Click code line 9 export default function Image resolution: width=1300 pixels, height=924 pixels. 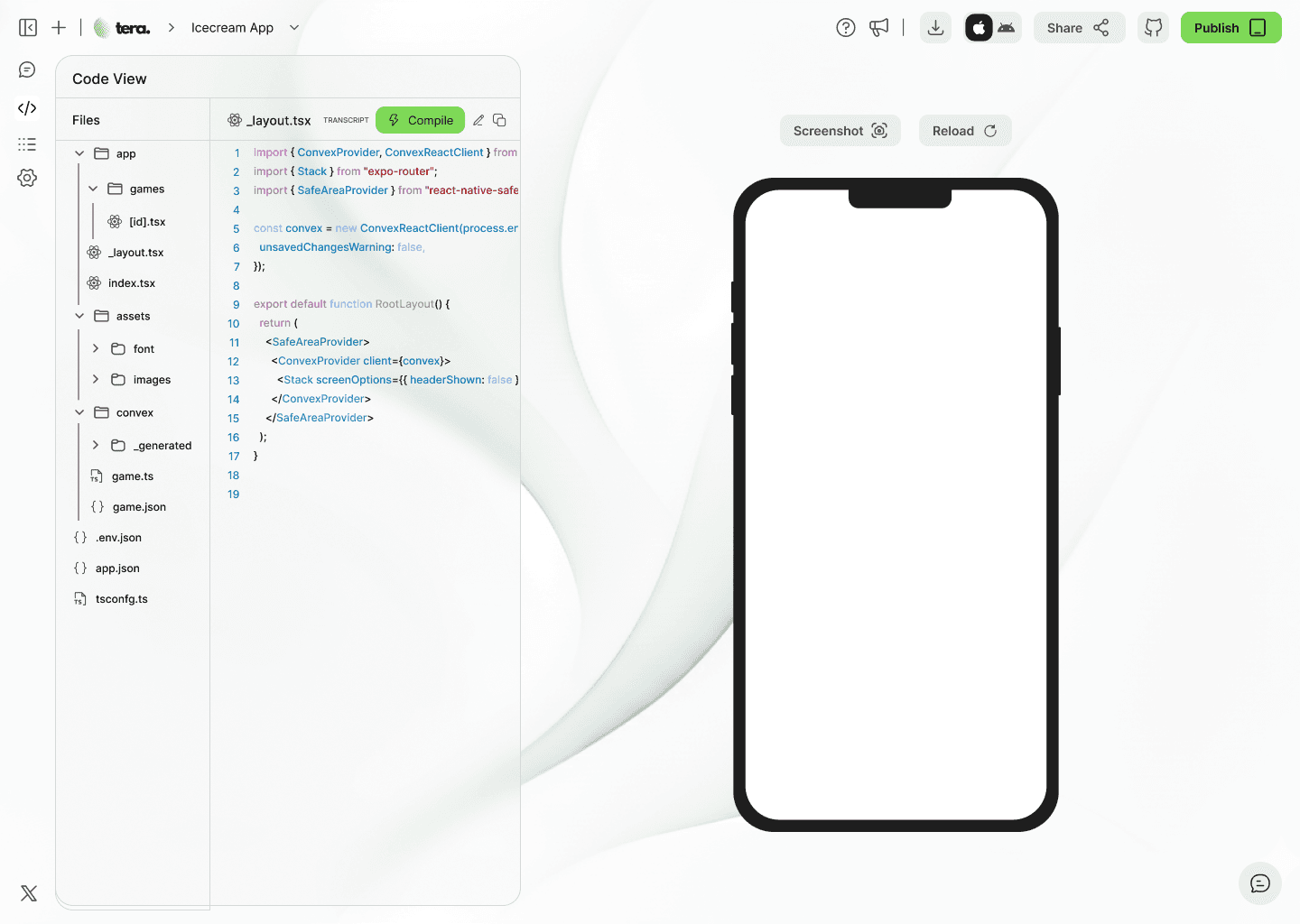click(x=351, y=304)
